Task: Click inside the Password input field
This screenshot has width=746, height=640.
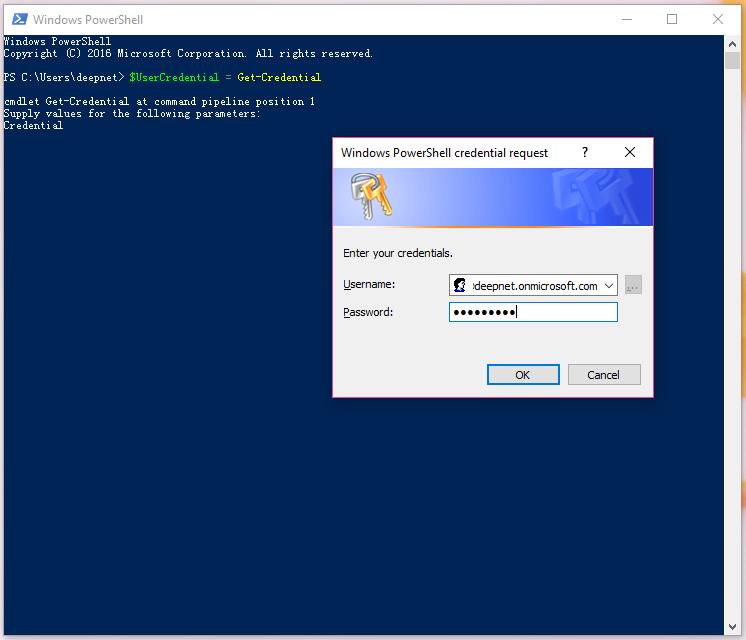Action: tap(560, 313)
